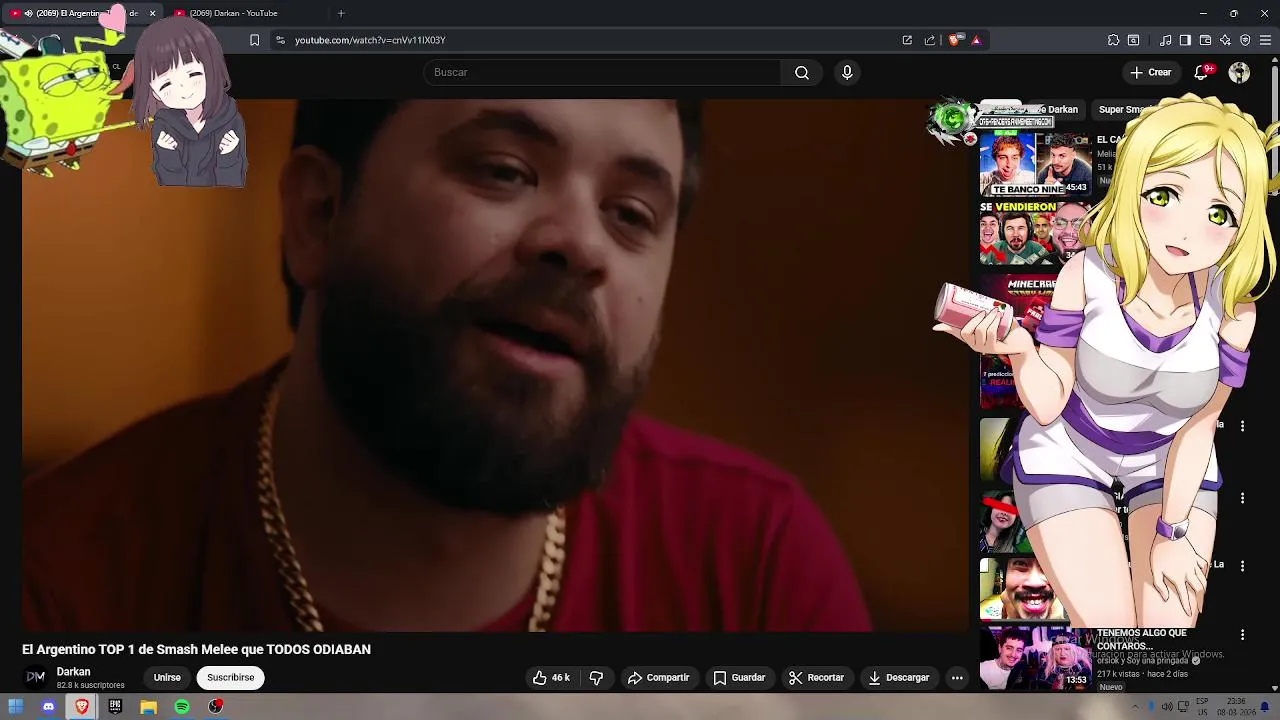The image size is (1280, 720).
Task: Save video with Guardar button
Action: point(739,677)
